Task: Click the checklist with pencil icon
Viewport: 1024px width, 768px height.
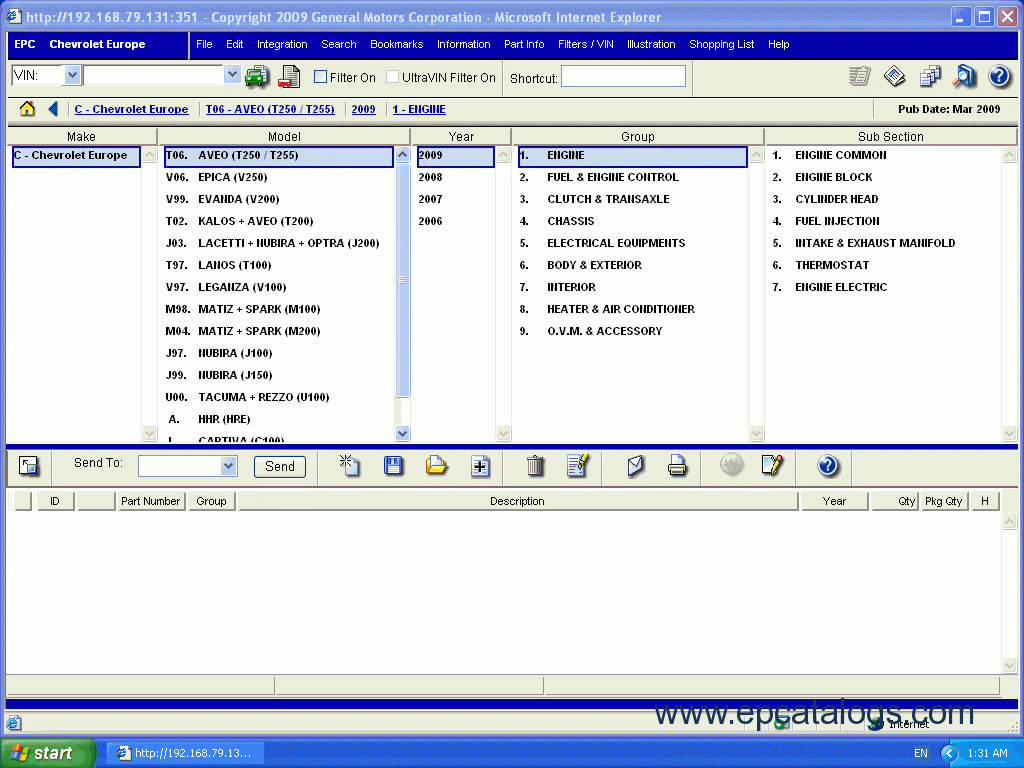Action: [x=579, y=466]
